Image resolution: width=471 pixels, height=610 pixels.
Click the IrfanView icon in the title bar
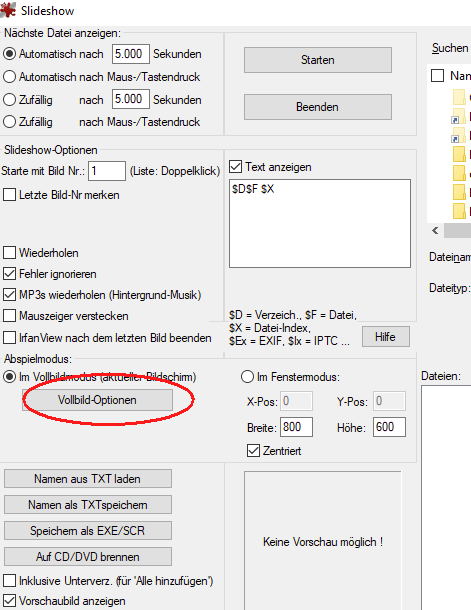click(8, 10)
